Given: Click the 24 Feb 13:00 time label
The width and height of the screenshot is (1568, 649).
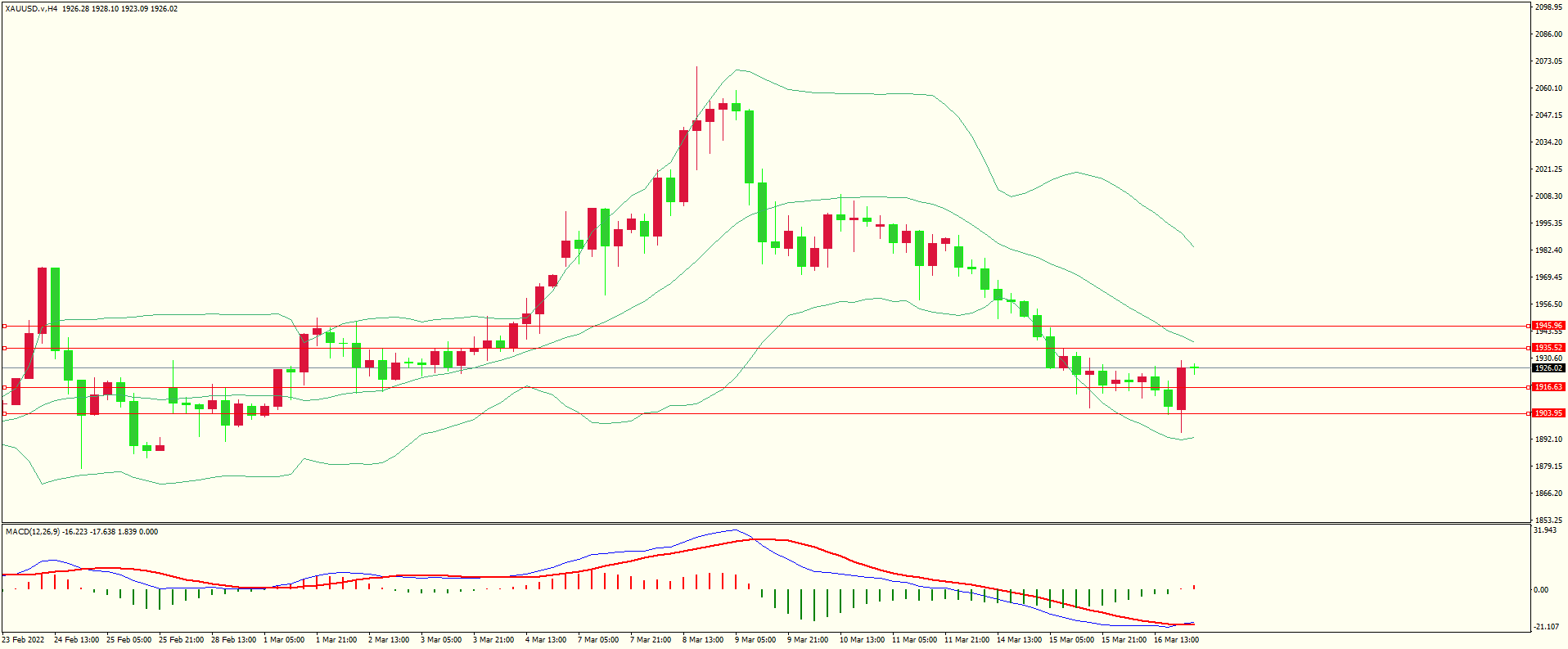Looking at the screenshot, I should pos(76,640).
